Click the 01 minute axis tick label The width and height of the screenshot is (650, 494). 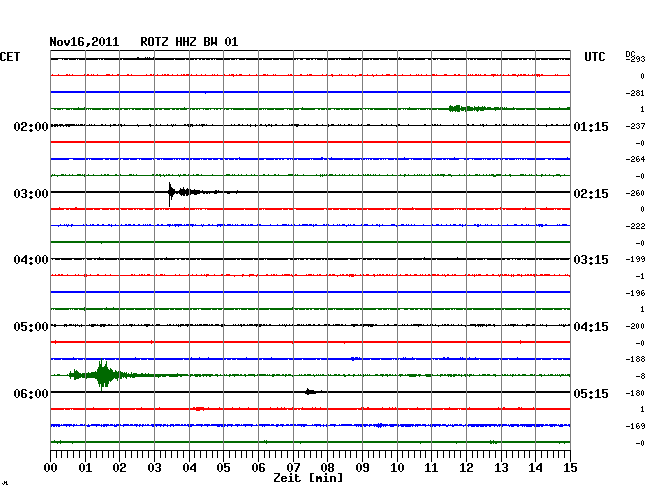(x=85, y=467)
